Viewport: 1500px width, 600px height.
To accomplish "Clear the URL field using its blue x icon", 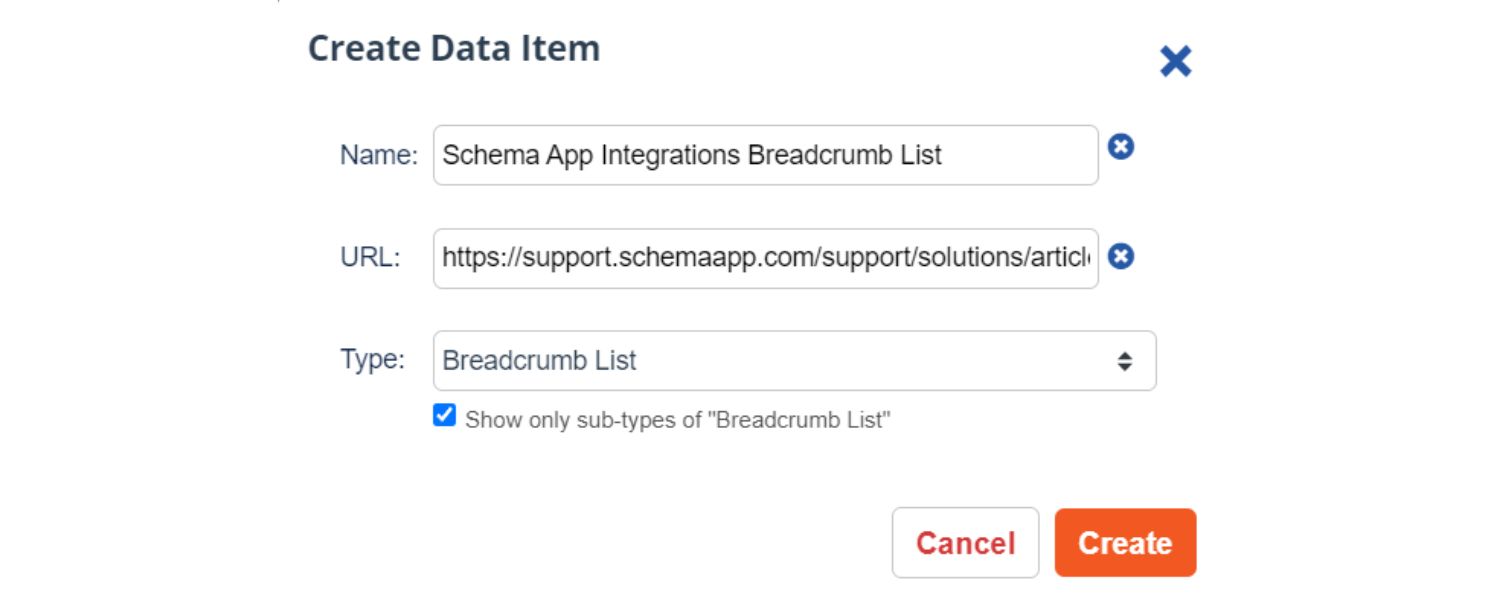I will (1123, 256).
